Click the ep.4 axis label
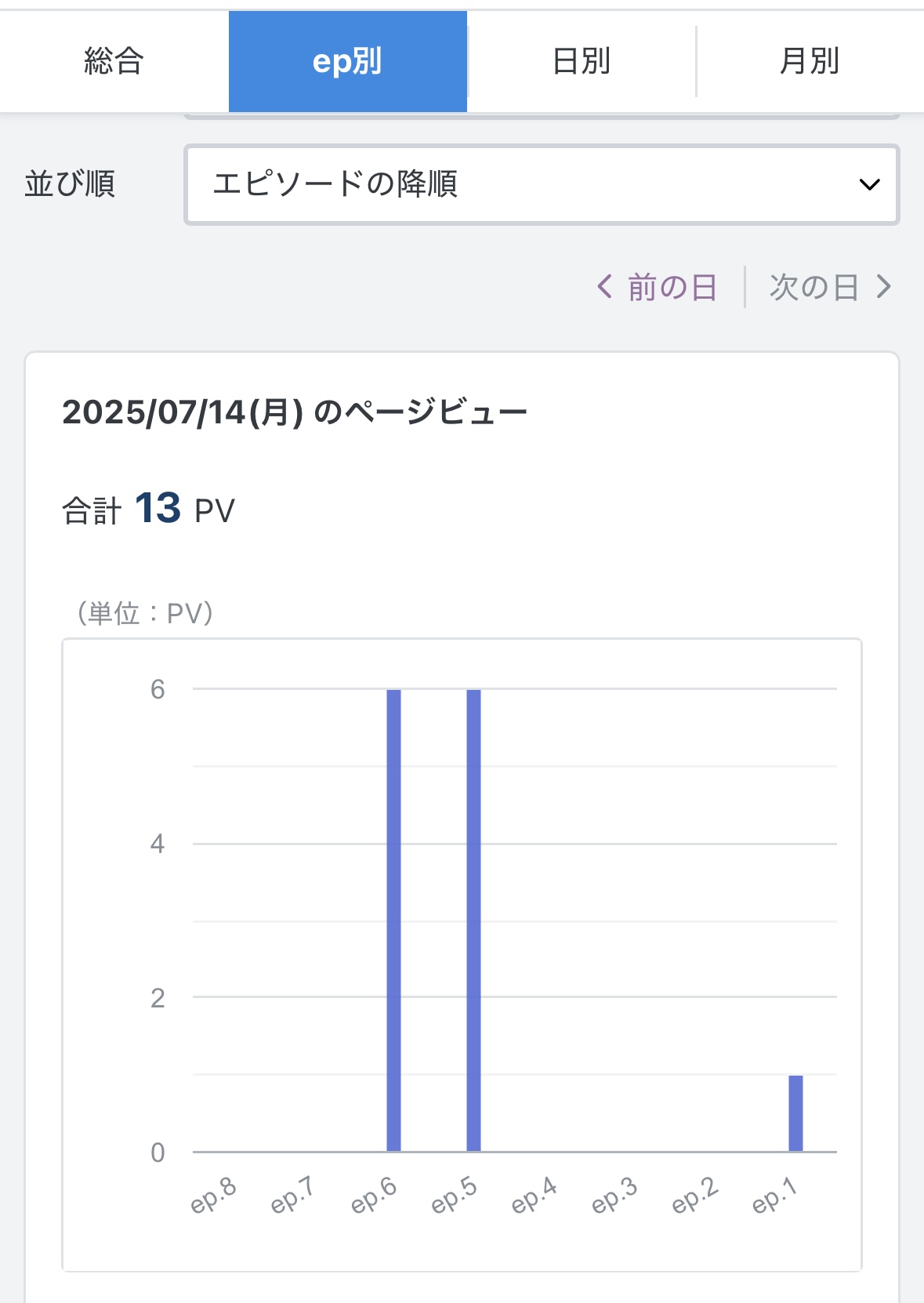The height and width of the screenshot is (1303, 924). coord(534,1196)
